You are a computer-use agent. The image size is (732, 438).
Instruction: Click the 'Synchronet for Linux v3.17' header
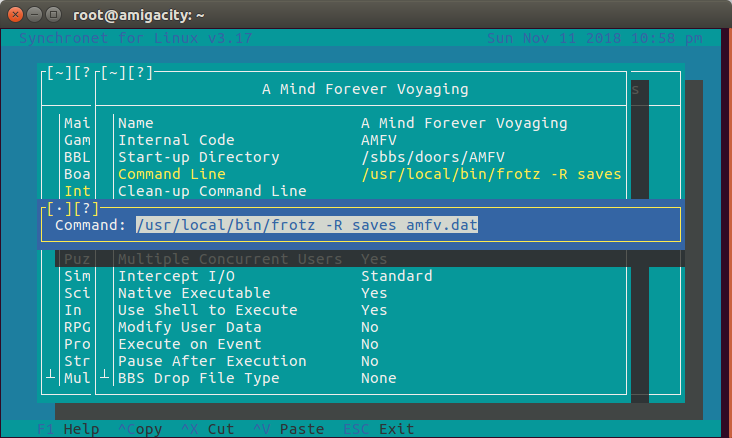coord(135,38)
